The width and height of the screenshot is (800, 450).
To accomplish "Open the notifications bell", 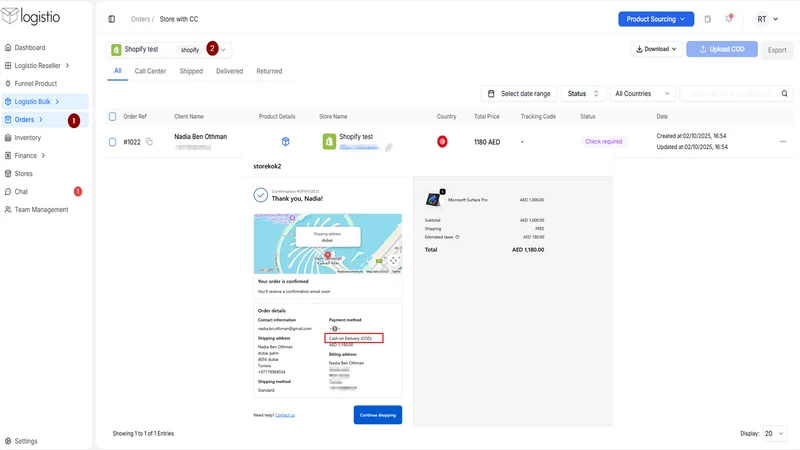I will coord(729,18).
